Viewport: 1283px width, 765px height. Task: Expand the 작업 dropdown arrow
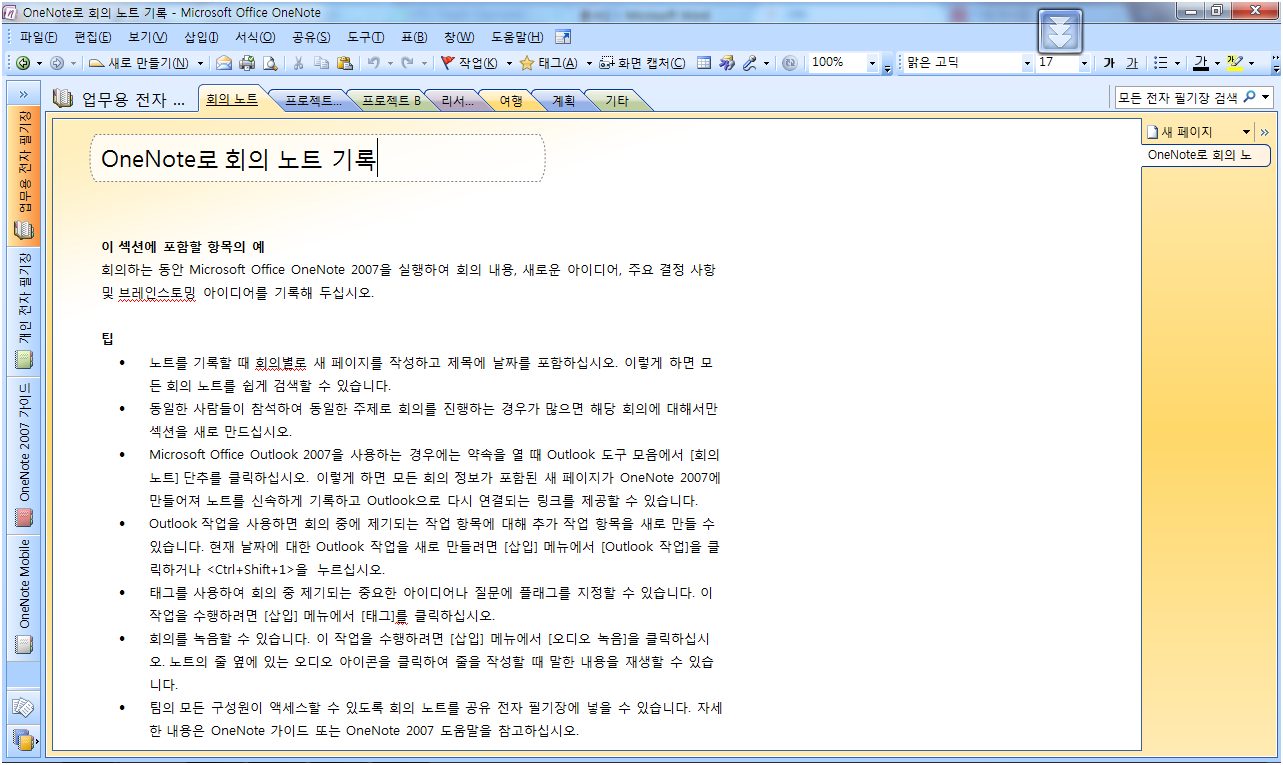(x=508, y=63)
